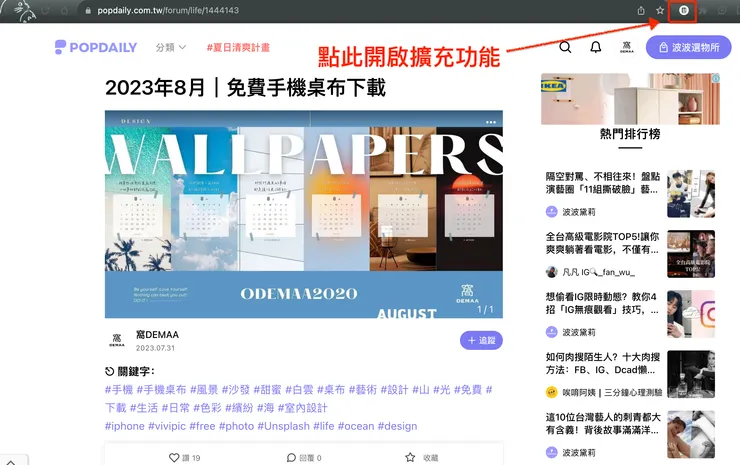Click the 熱門排行榜 heading
740x465 pixels.
pyautogui.click(x=630, y=134)
